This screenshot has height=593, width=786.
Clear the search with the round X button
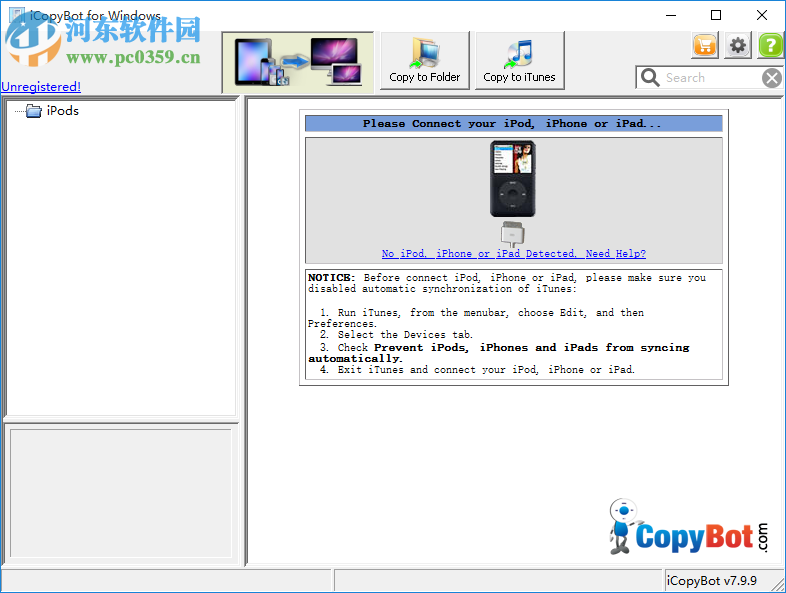tap(772, 78)
